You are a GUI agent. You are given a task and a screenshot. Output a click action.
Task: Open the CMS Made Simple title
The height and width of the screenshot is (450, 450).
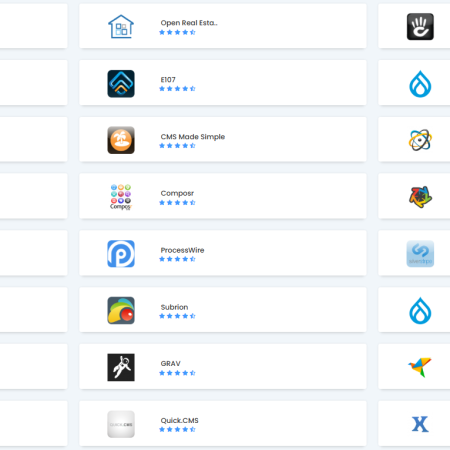coord(193,137)
